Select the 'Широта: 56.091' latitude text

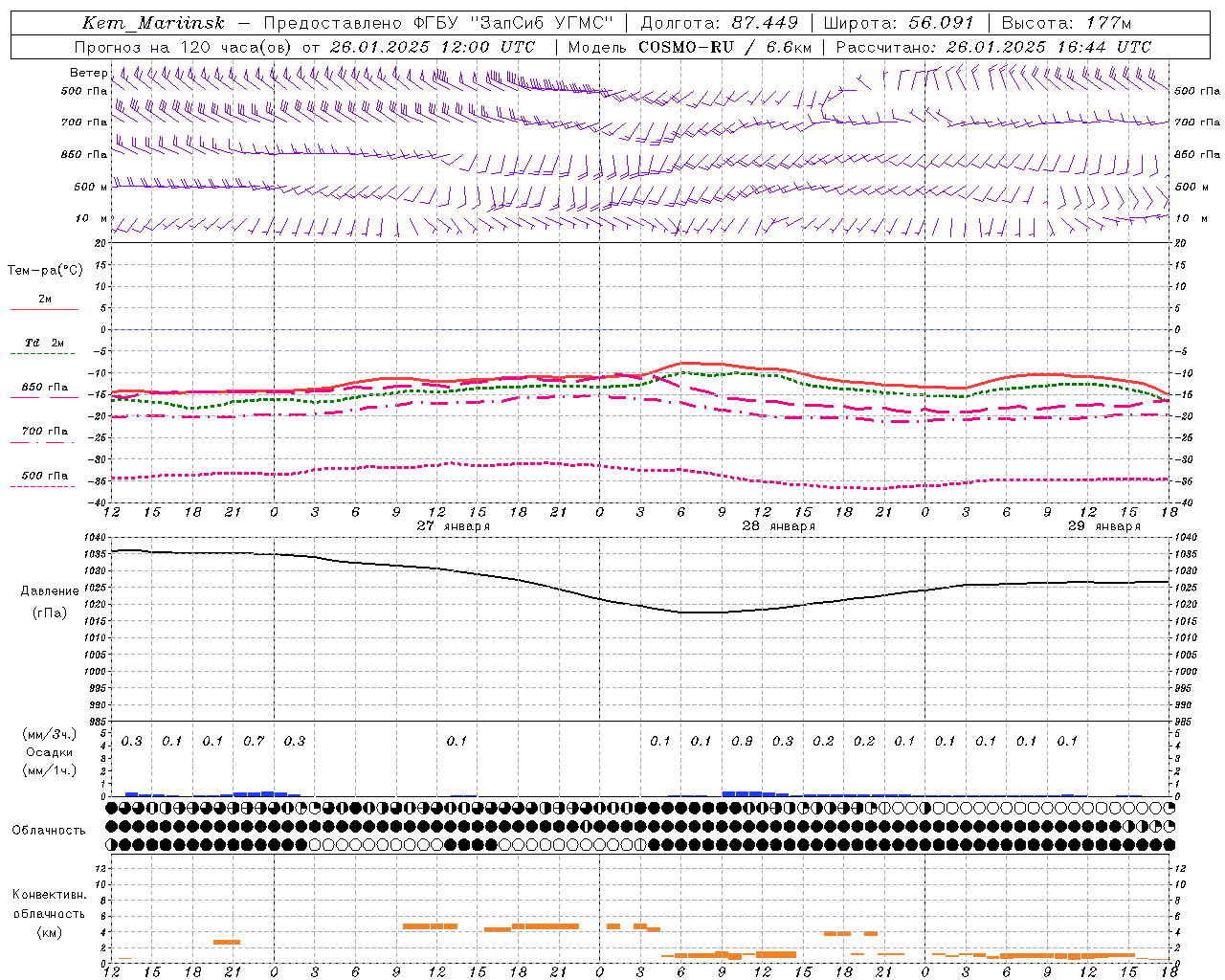point(898,23)
